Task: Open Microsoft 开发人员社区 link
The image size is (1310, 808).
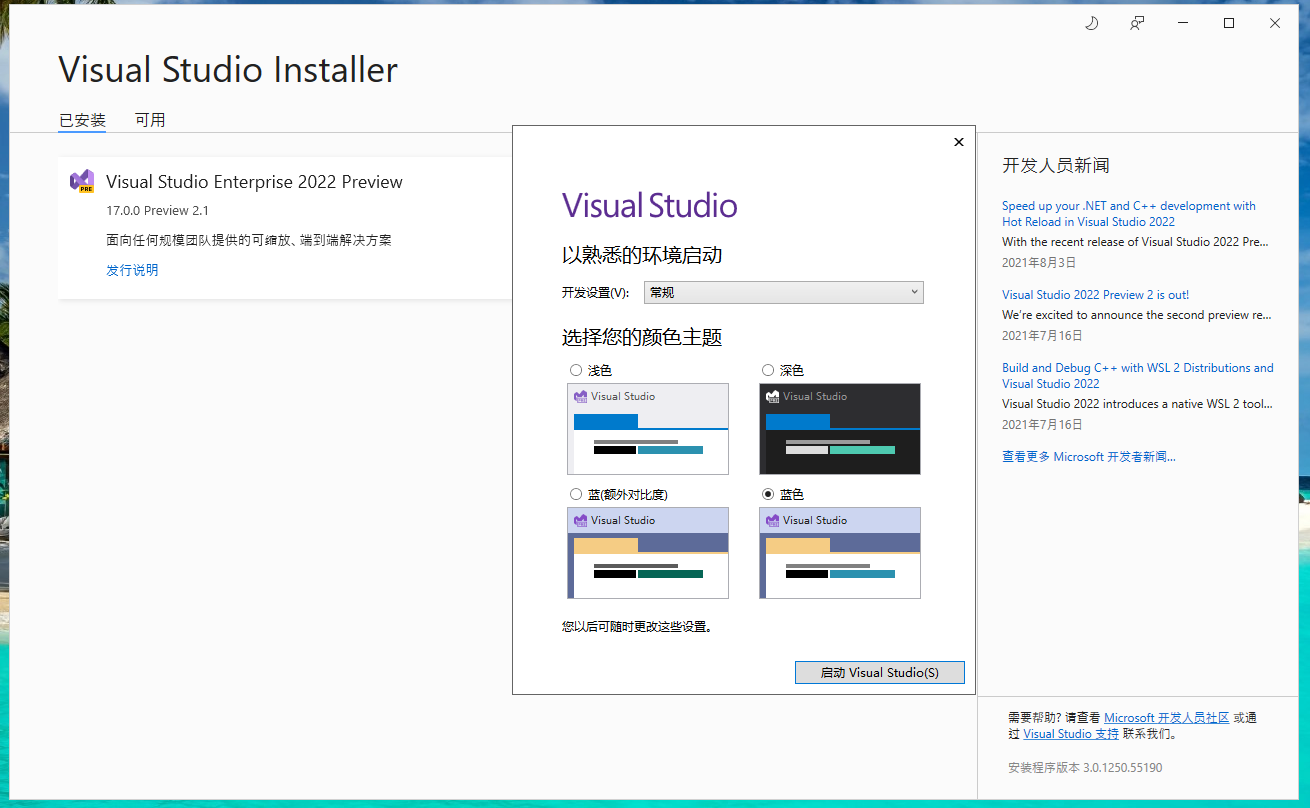Action: [x=1166, y=718]
